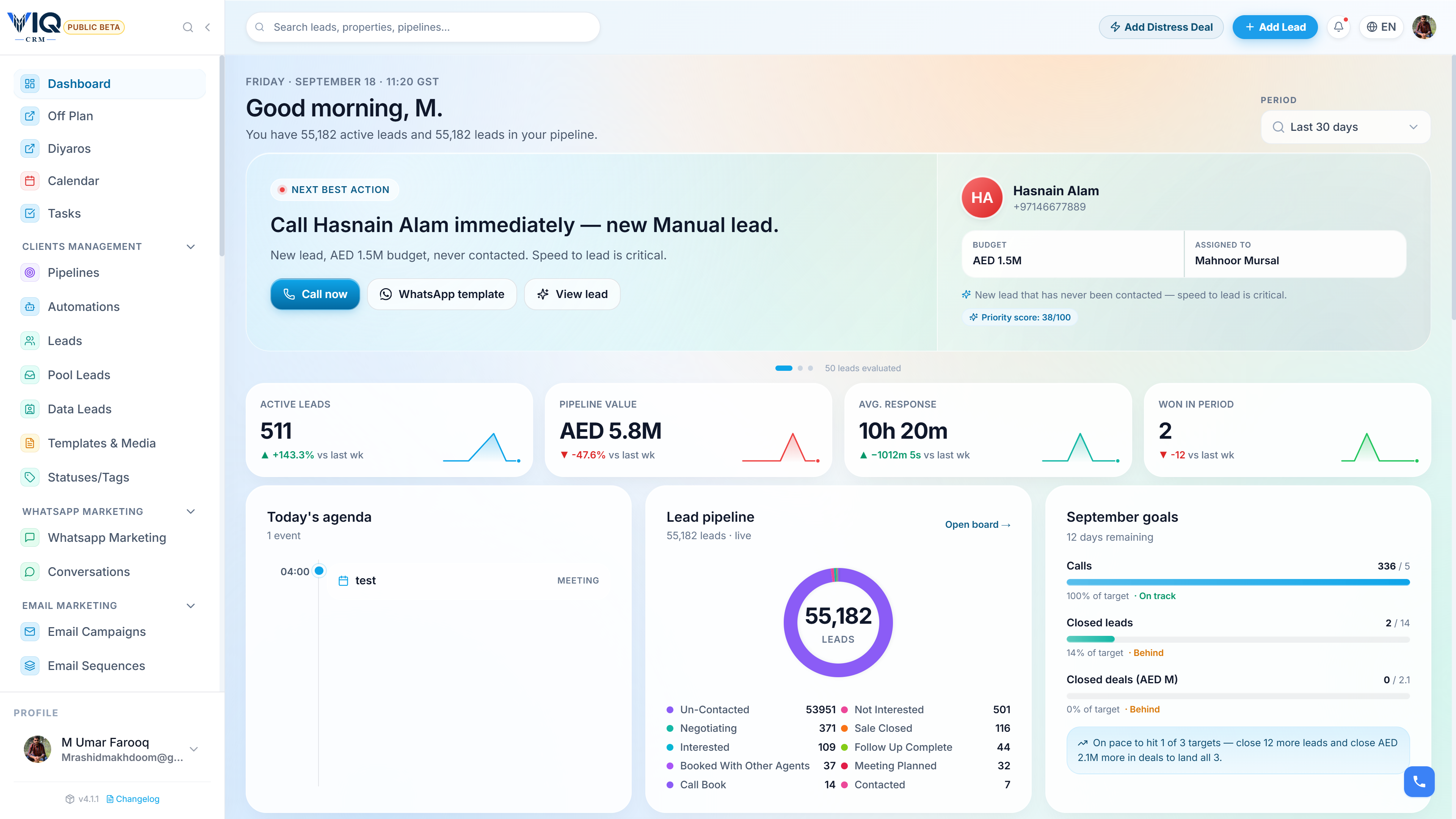The image size is (1456, 819).
Task: Click Add Distress Deal button
Action: point(1161,27)
